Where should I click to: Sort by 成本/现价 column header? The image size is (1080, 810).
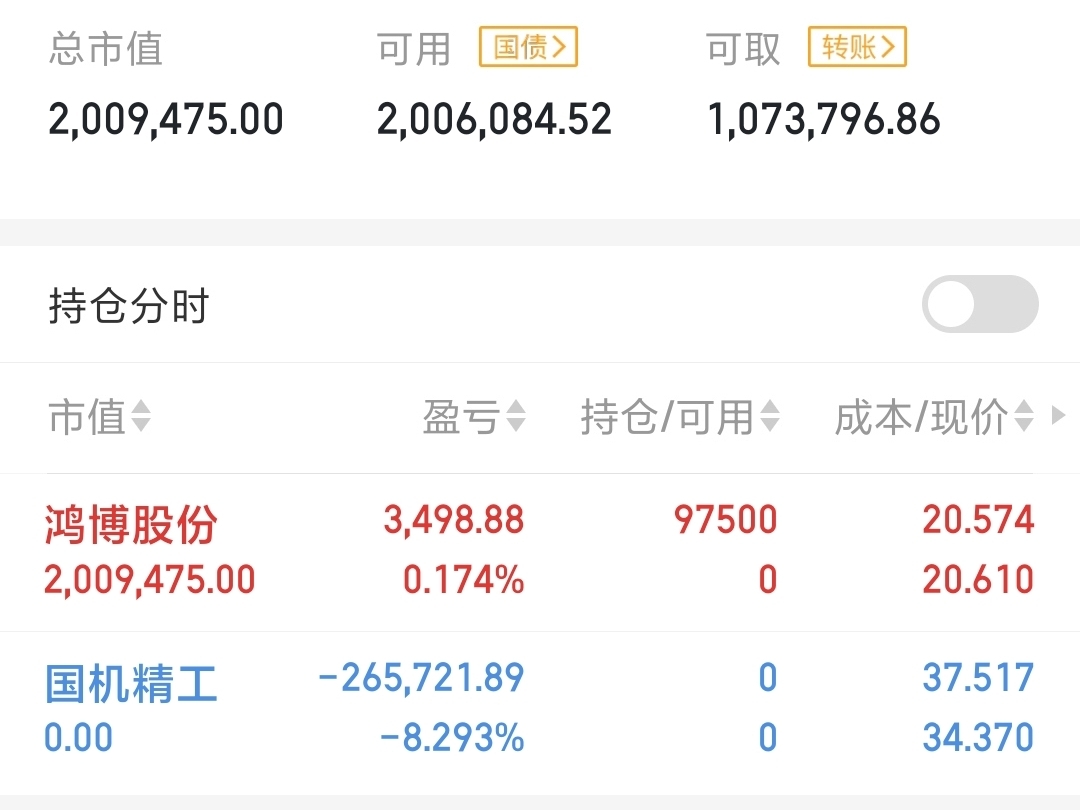pyautogui.click(x=935, y=417)
